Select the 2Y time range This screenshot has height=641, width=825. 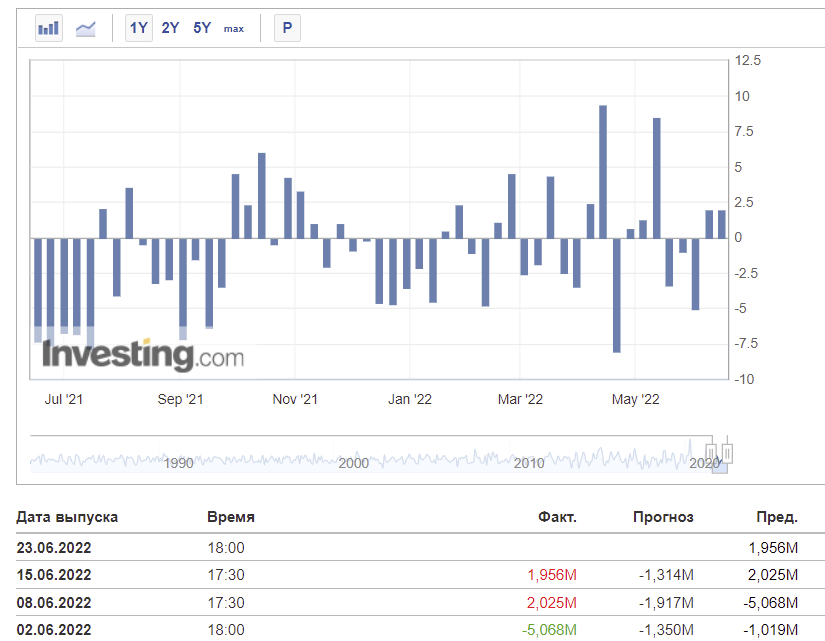tap(170, 28)
